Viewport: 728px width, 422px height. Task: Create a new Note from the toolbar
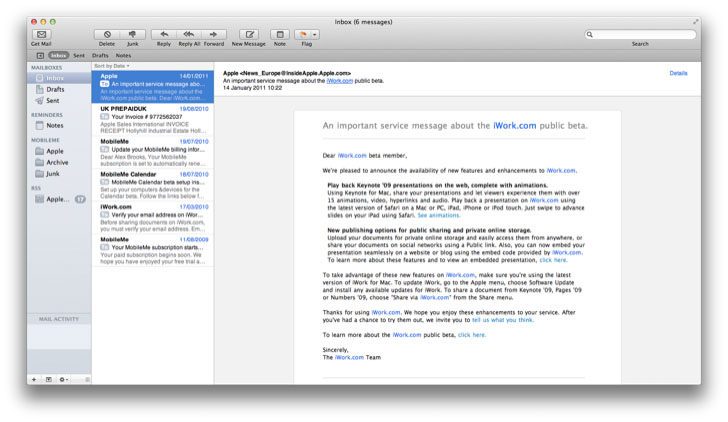(280, 34)
